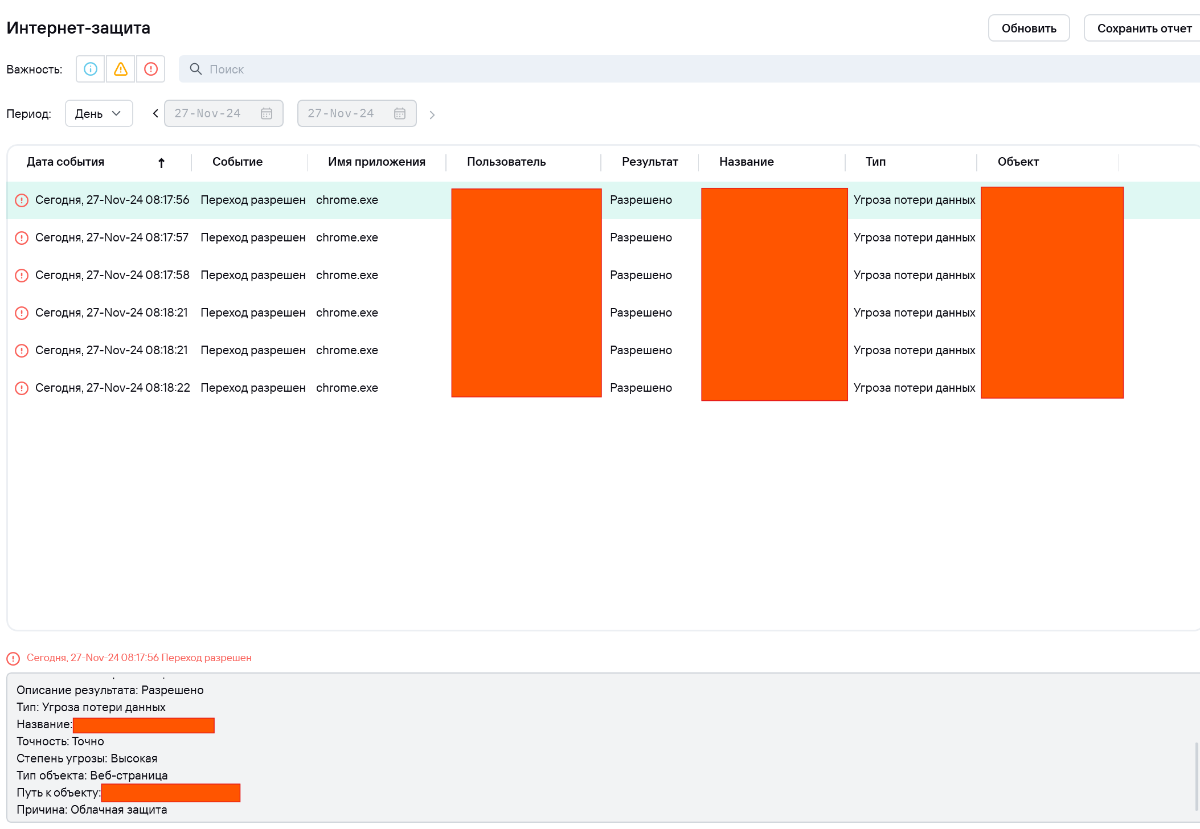Go to the previous period with the left chevron
The width and height of the screenshot is (1200, 829).
[x=155, y=114]
